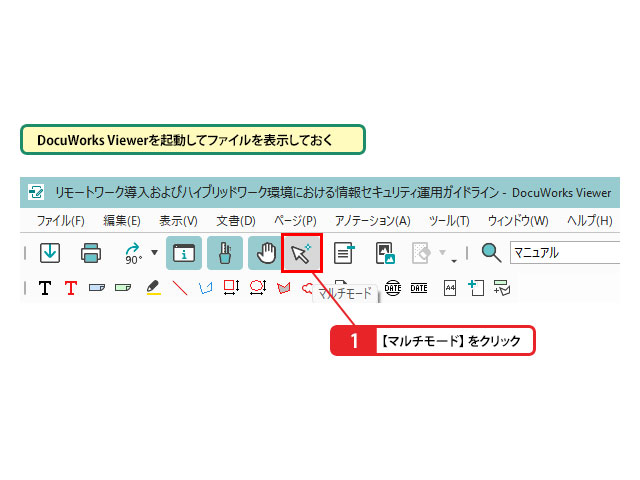Click the search field containing マニュアル
Screen dimensions: 640x480
pyautogui.click(x=565, y=253)
